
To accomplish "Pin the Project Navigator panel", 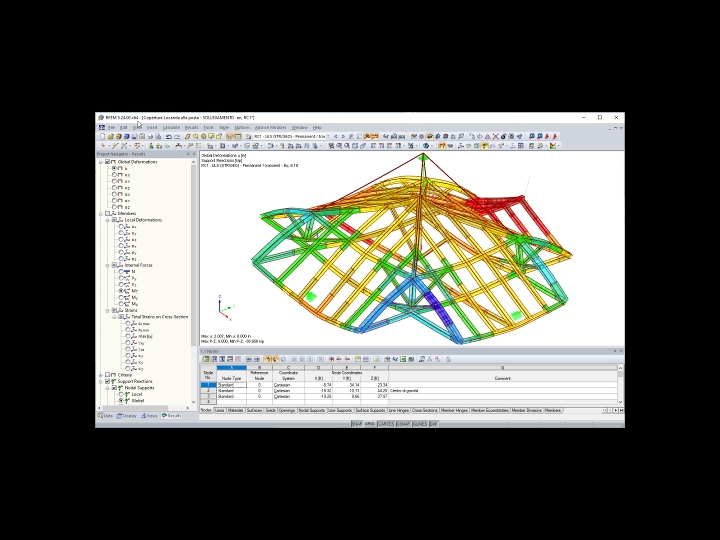I will coord(188,154).
